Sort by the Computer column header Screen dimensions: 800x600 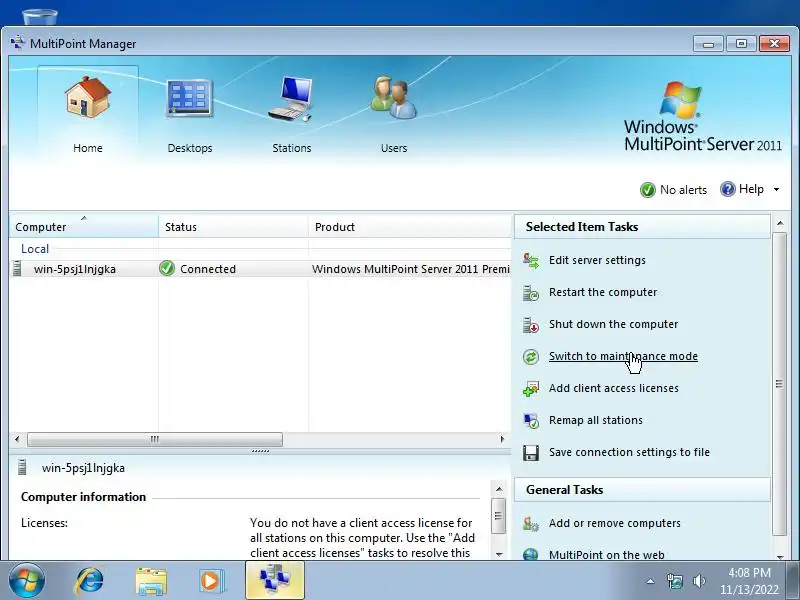(x=84, y=227)
